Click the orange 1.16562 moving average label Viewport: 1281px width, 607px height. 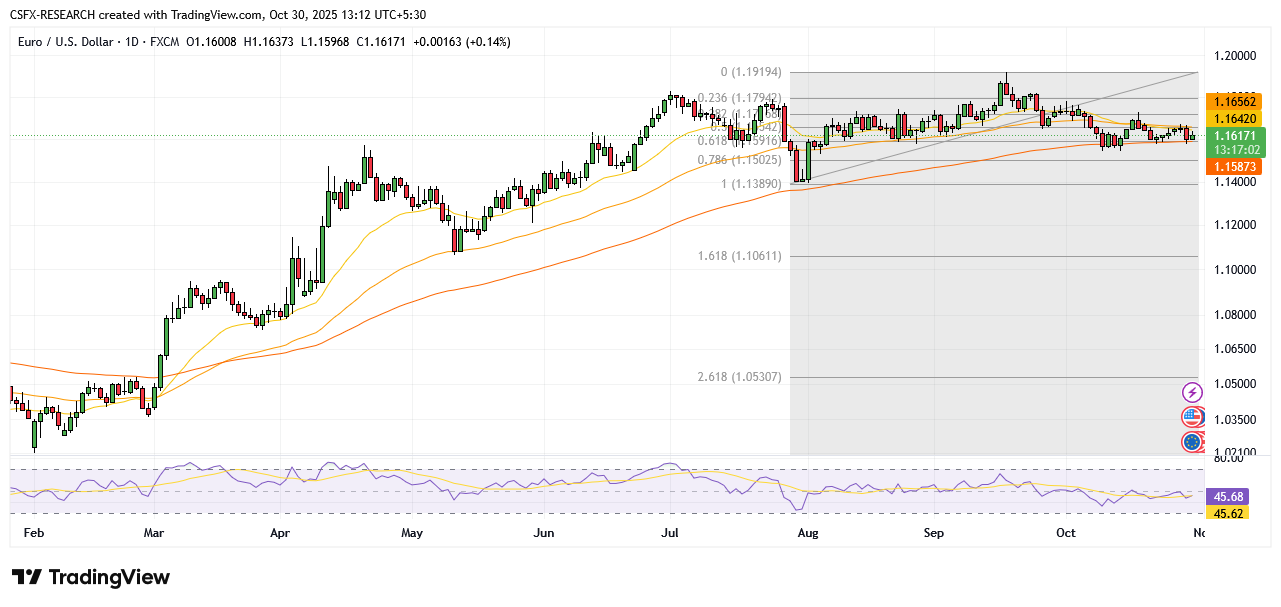[x=1234, y=101]
